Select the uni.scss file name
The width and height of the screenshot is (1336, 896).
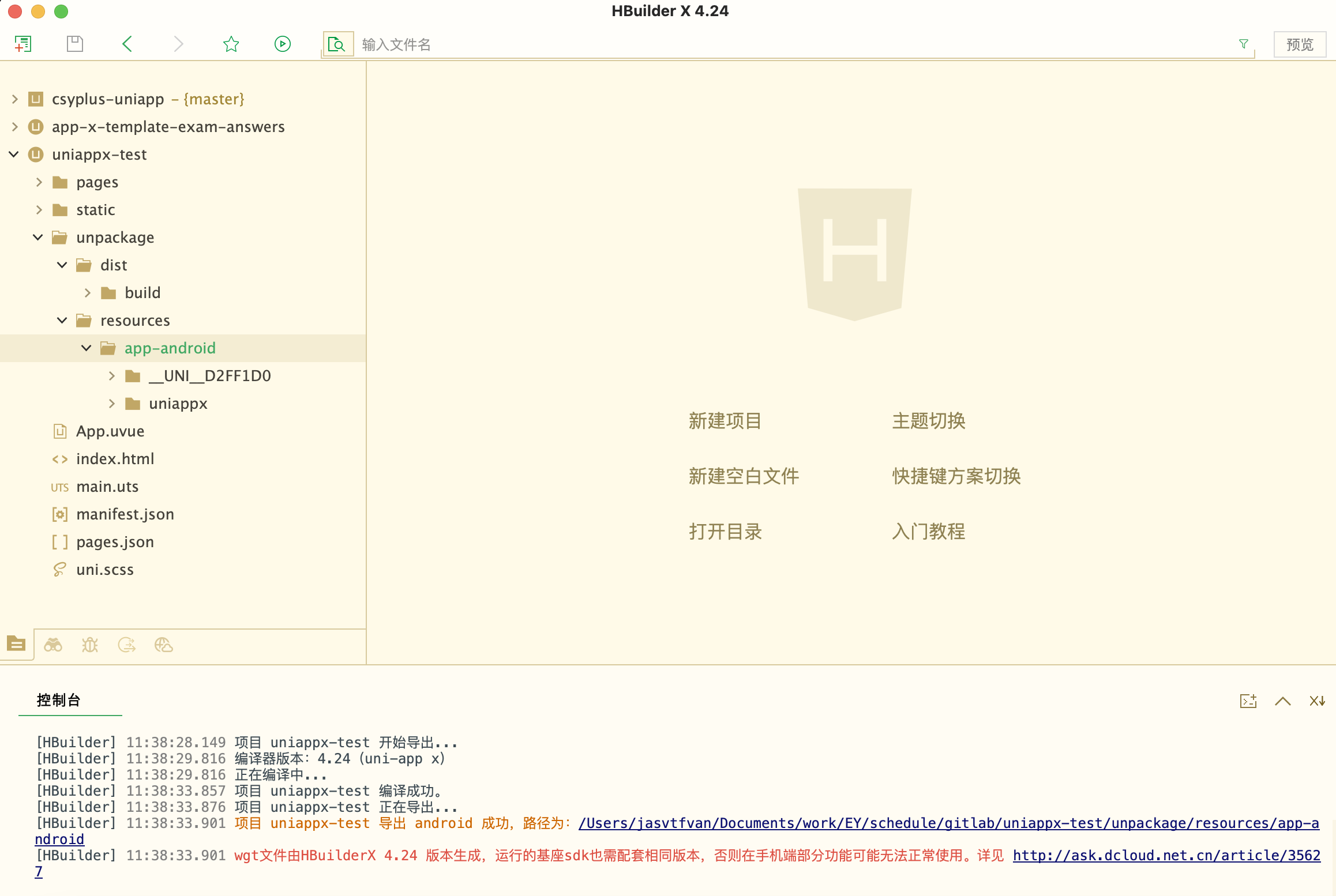(105, 570)
